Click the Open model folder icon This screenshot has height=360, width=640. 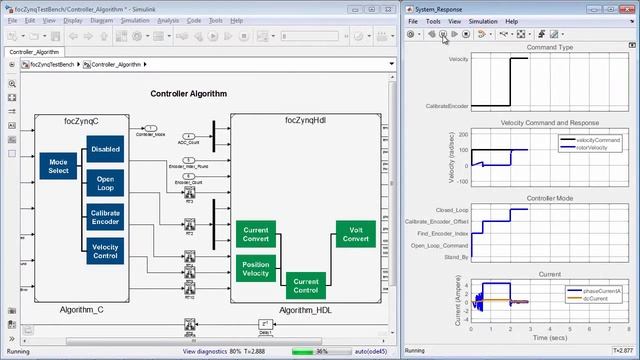tap(34, 36)
